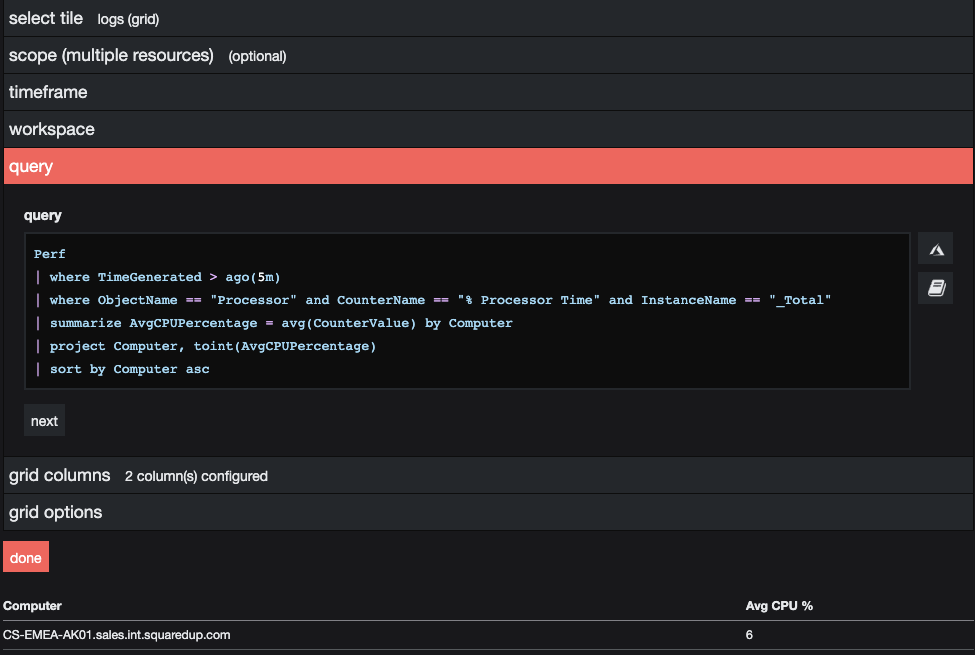Open the query language documentation book icon
The image size is (975, 655).
(935, 288)
